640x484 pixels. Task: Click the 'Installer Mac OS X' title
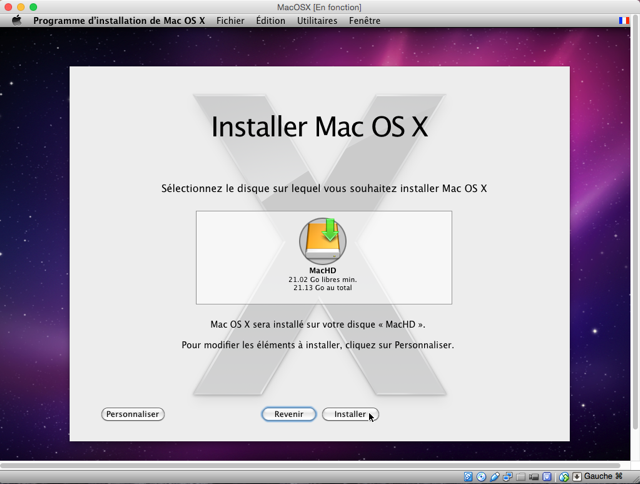(x=320, y=127)
